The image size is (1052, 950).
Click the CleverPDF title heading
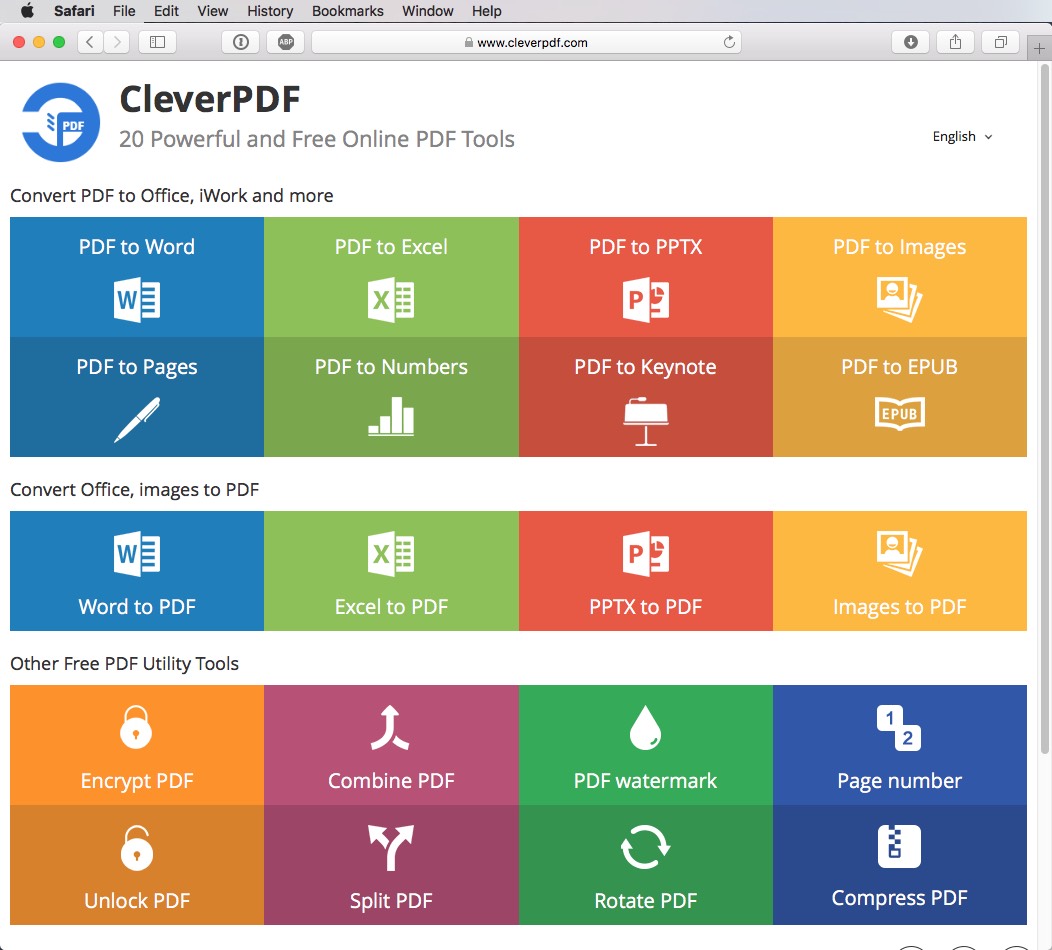(x=209, y=99)
